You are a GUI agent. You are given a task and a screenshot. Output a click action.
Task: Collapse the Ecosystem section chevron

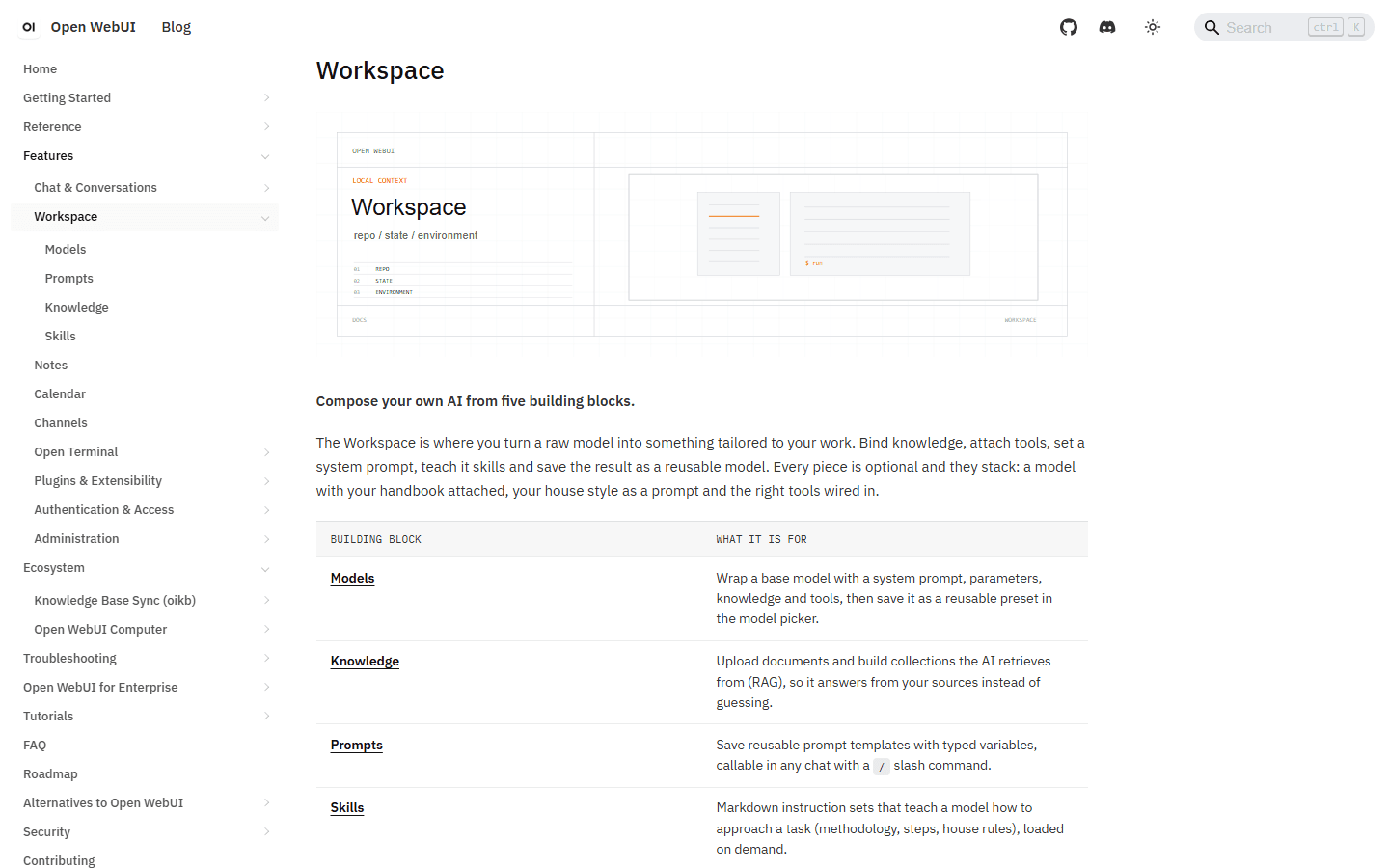pos(265,569)
